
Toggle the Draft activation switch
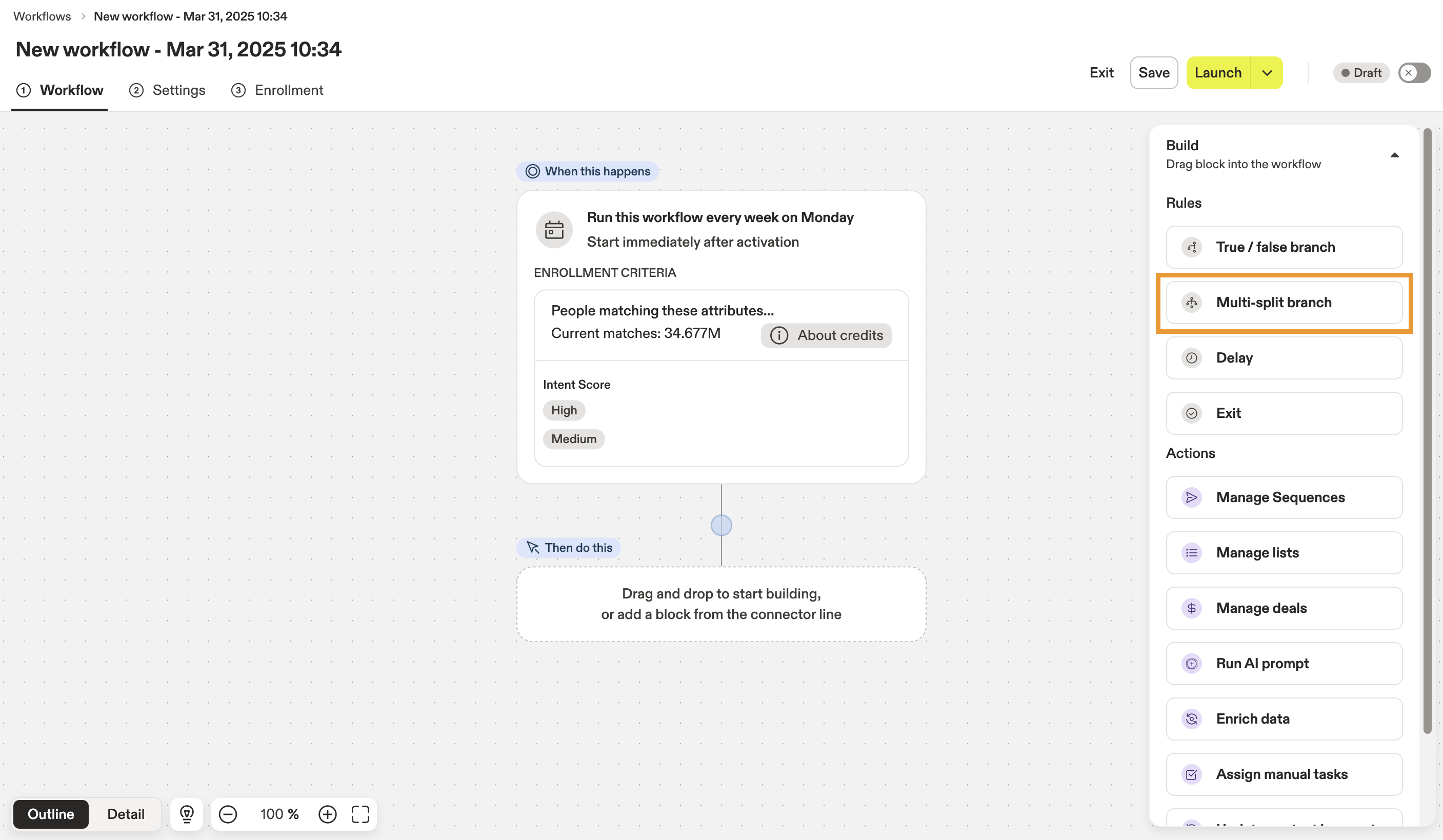[1414, 73]
